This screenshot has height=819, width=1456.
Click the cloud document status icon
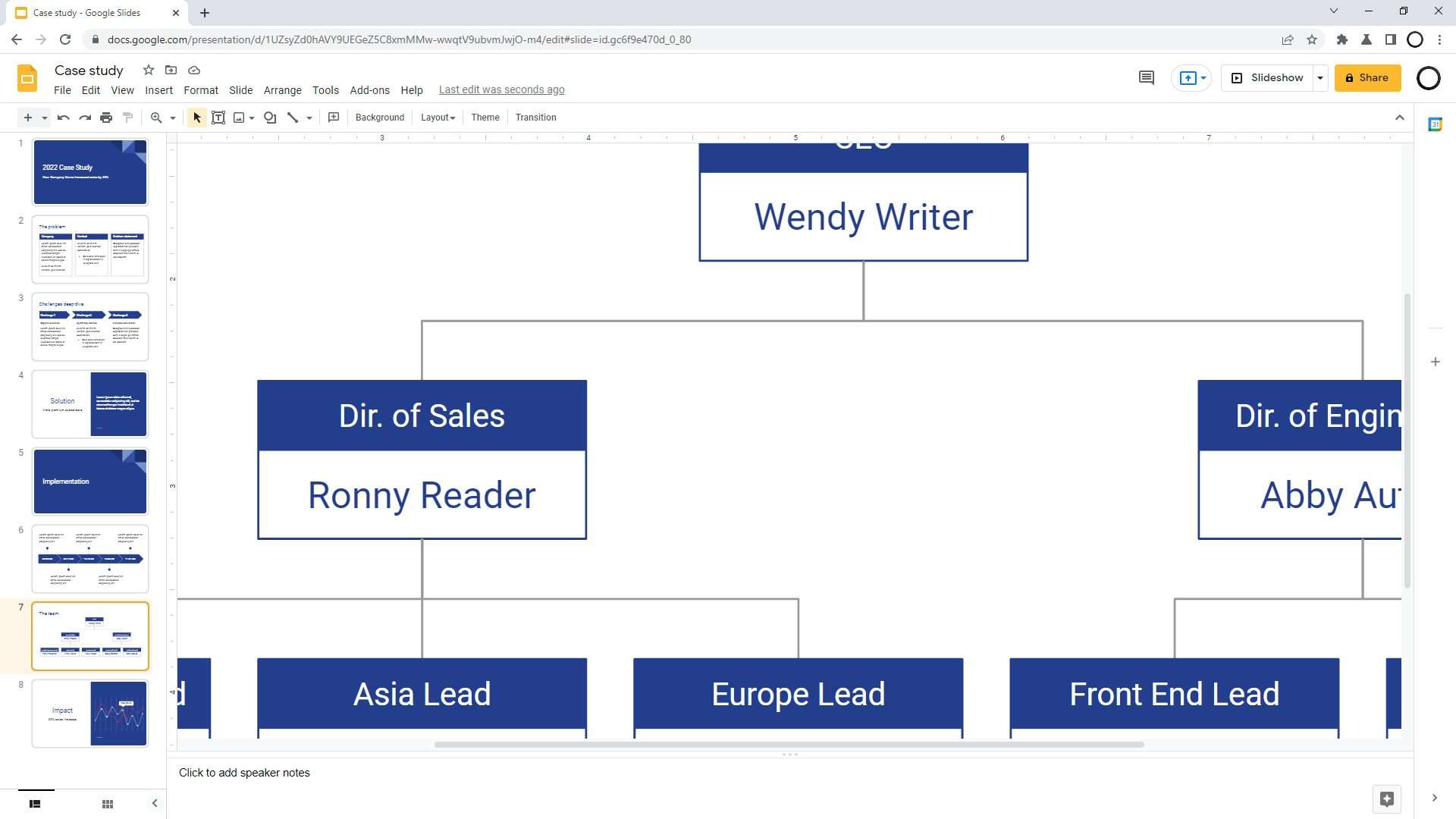(194, 70)
